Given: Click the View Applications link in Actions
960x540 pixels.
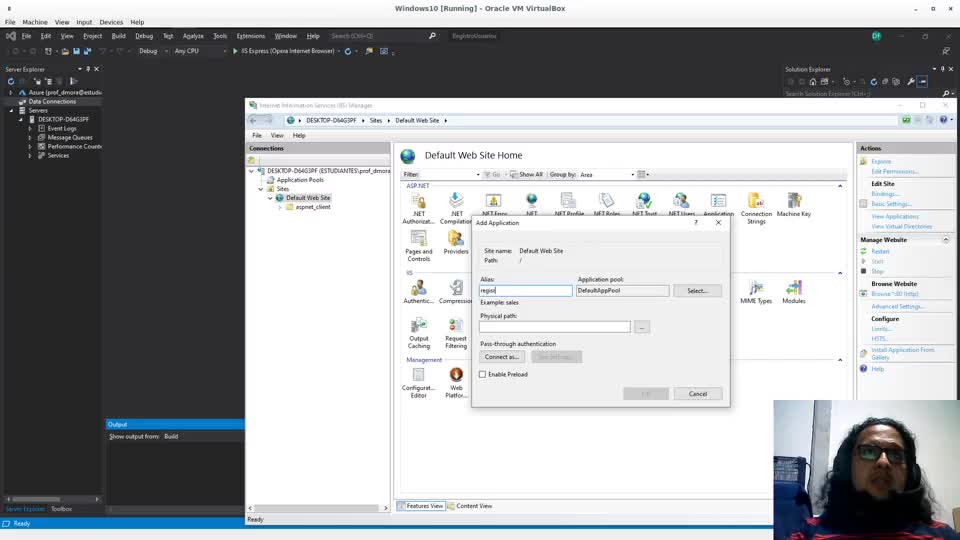Looking at the screenshot, I should click(x=894, y=217).
